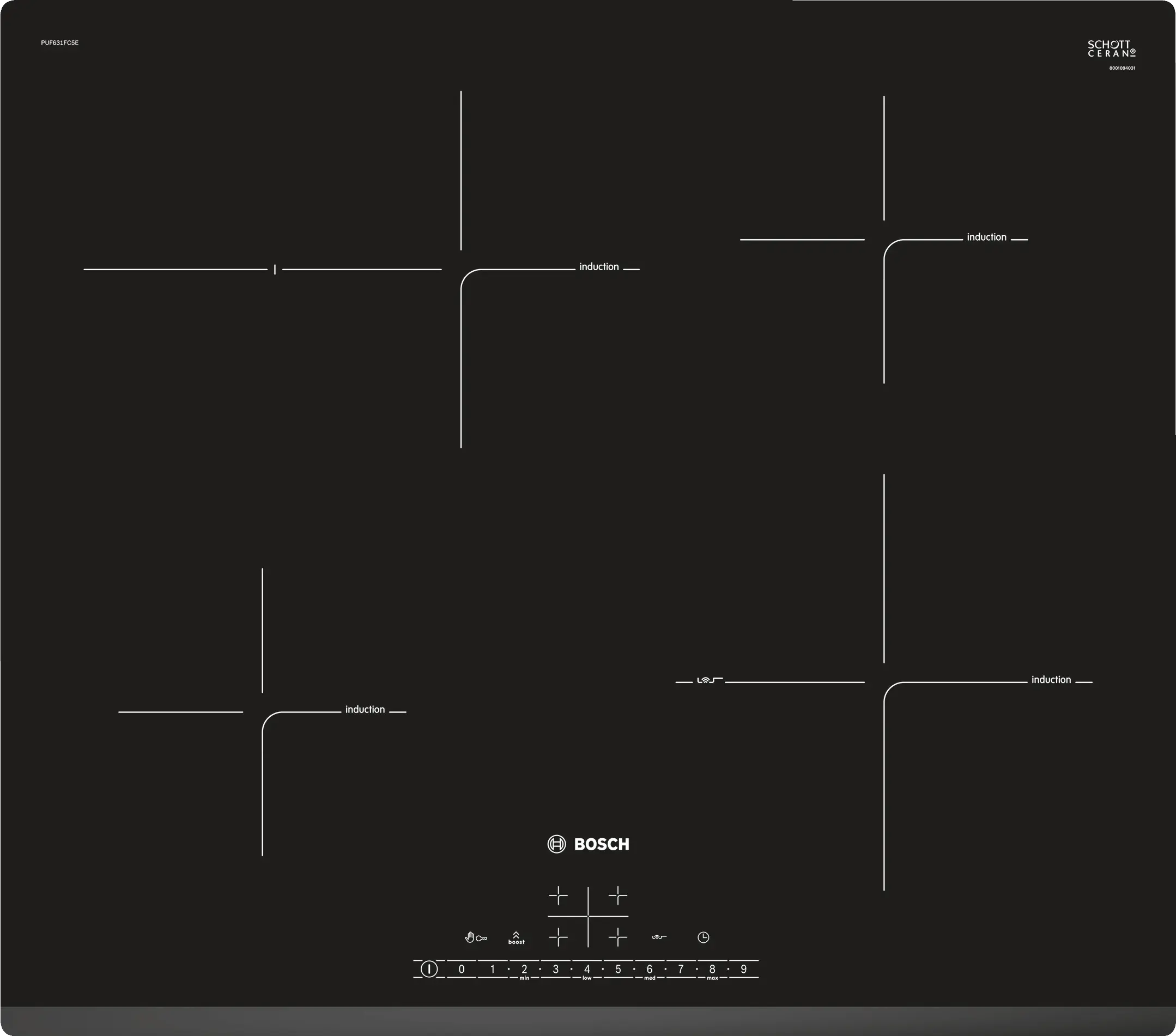This screenshot has height=1036, width=1176.
Task: Set heat level 8 max
Action: (x=712, y=970)
